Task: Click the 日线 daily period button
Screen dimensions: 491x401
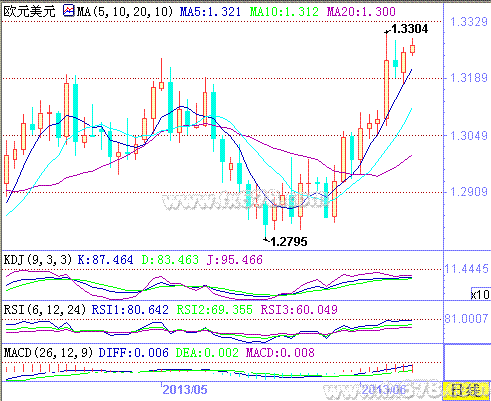Action: (x=465, y=390)
